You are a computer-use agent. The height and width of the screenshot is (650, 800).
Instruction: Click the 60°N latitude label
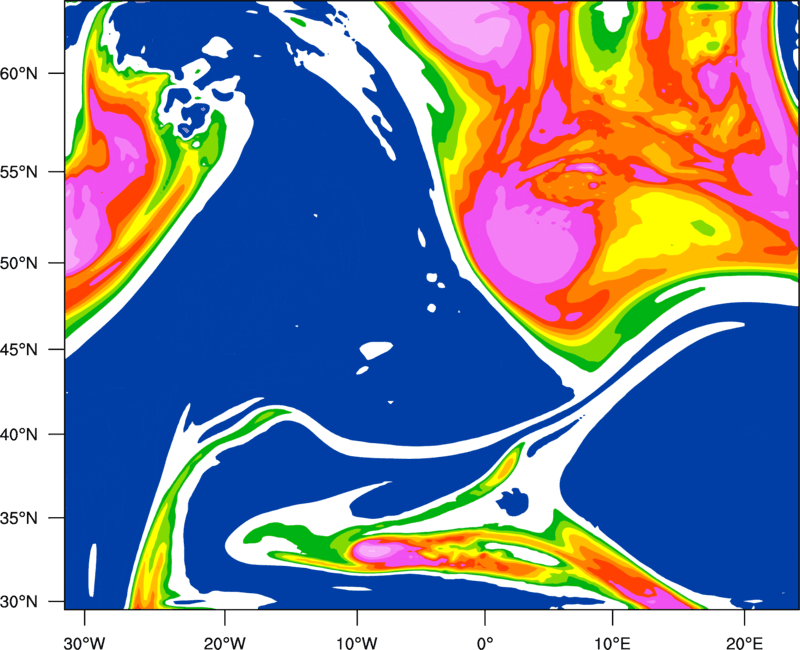19,74
